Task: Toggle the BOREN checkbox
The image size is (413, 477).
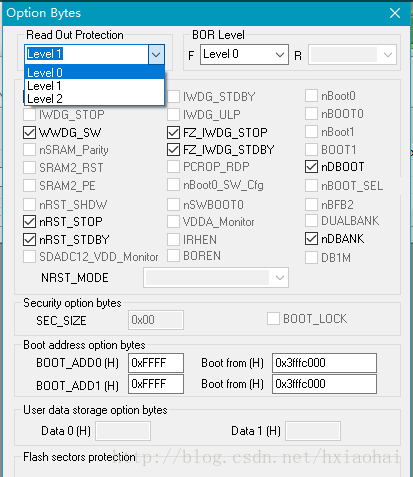Action: click(173, 256)
